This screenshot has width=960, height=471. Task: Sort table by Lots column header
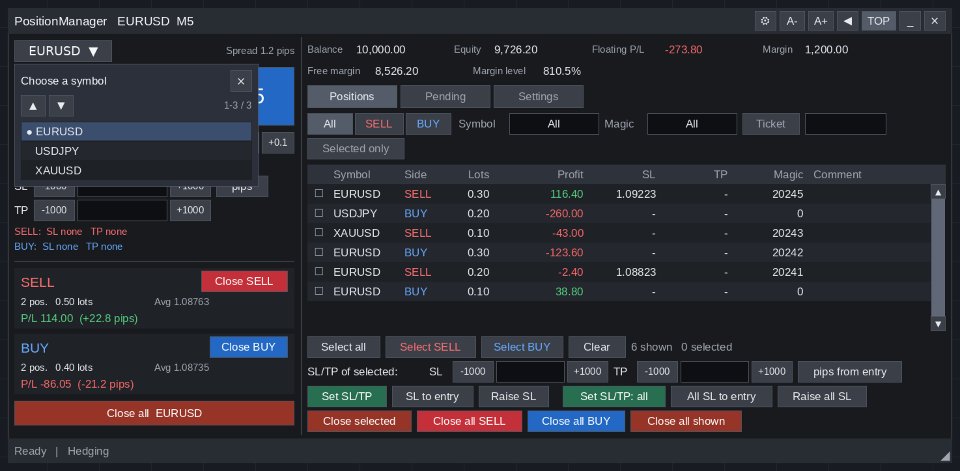478,175
